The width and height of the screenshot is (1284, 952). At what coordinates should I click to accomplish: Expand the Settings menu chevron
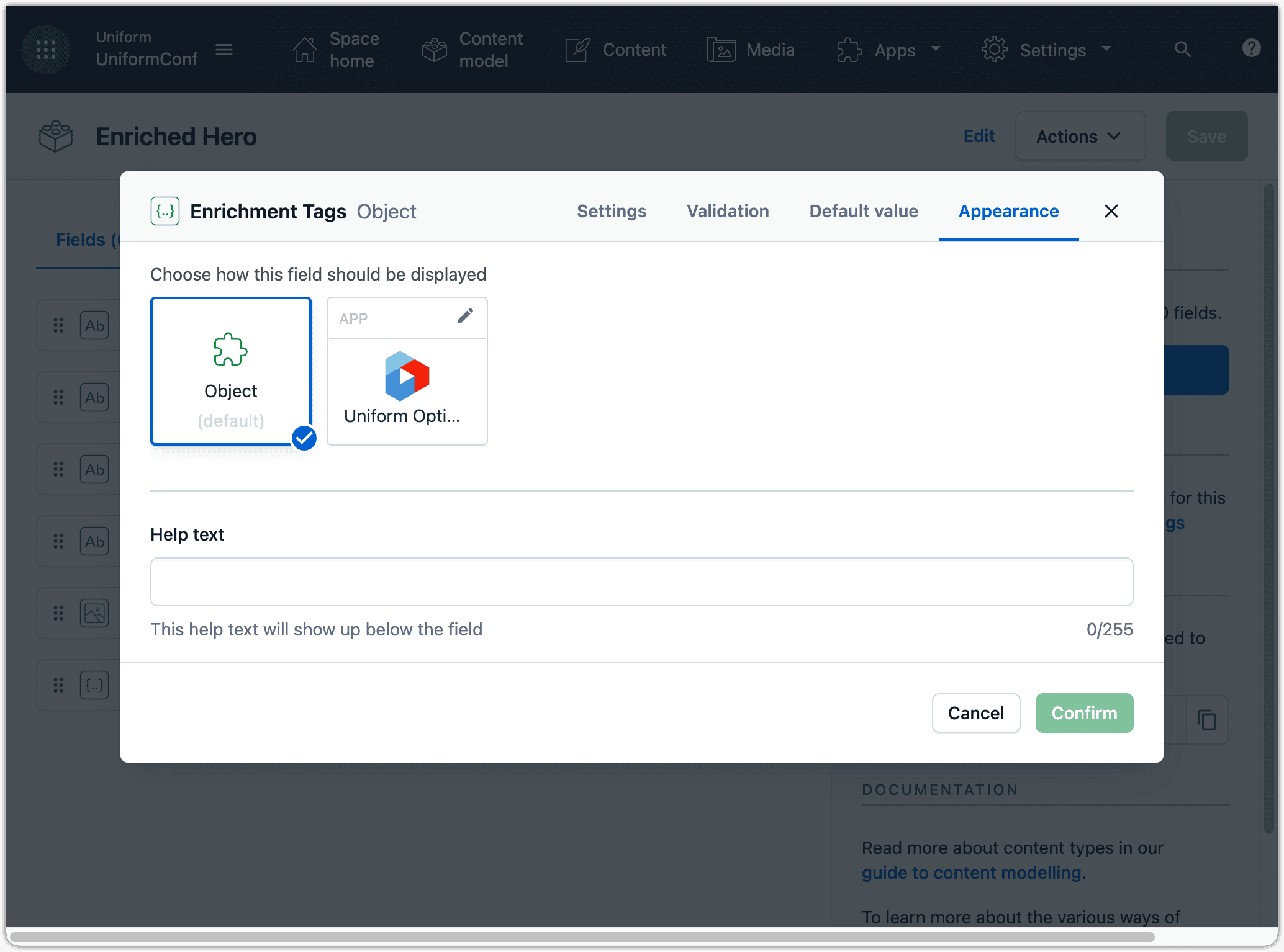(1107, 50)
